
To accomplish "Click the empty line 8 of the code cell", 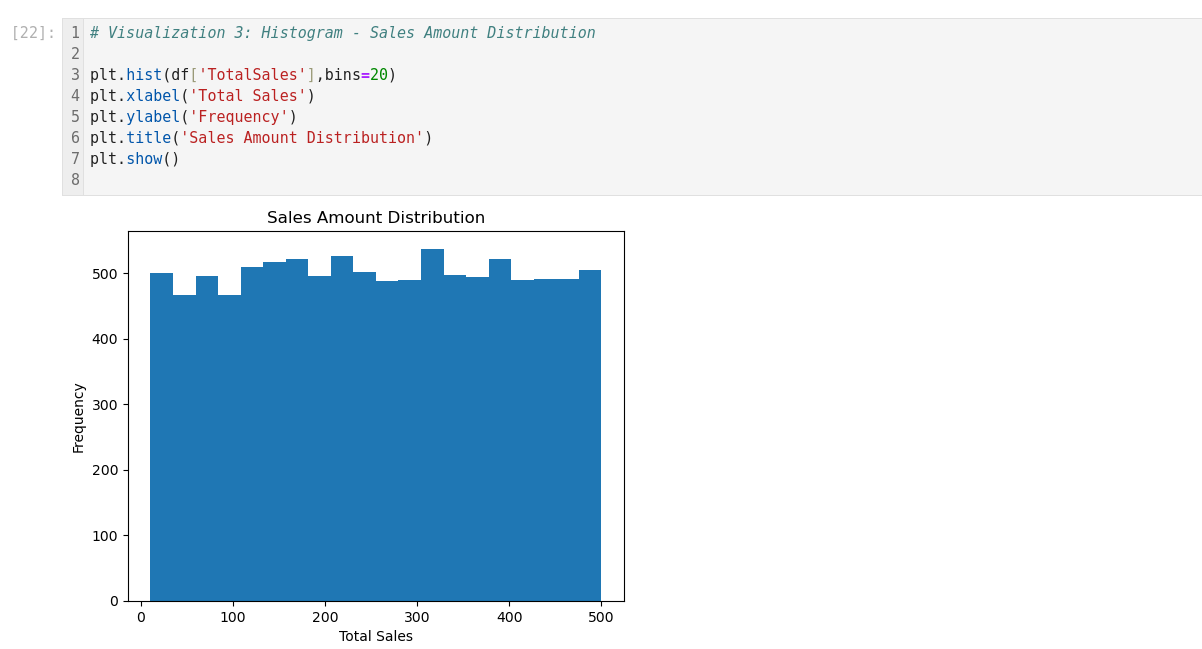I will pos(400,180).
